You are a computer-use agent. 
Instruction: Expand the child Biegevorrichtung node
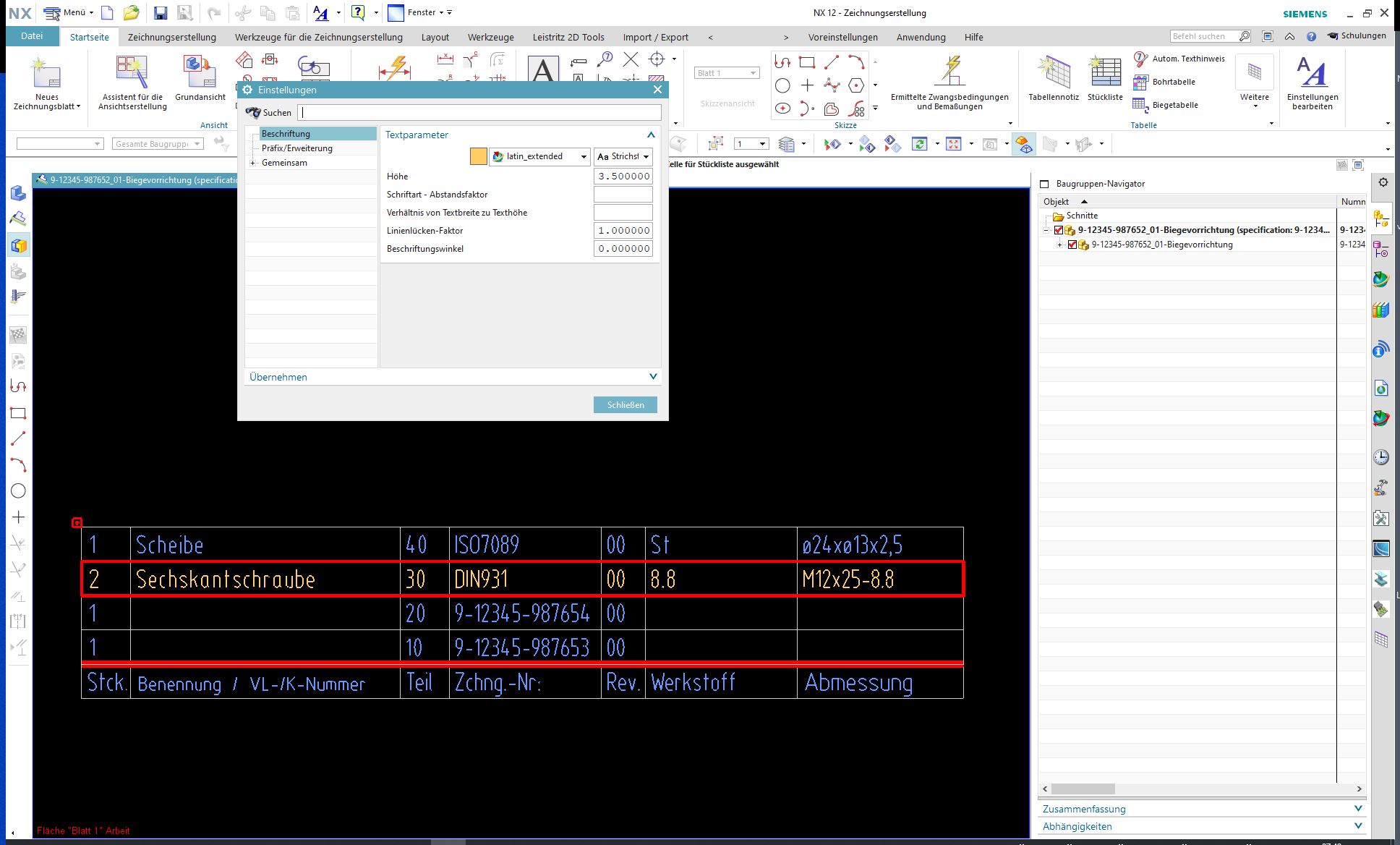(x=1060, y=245)
